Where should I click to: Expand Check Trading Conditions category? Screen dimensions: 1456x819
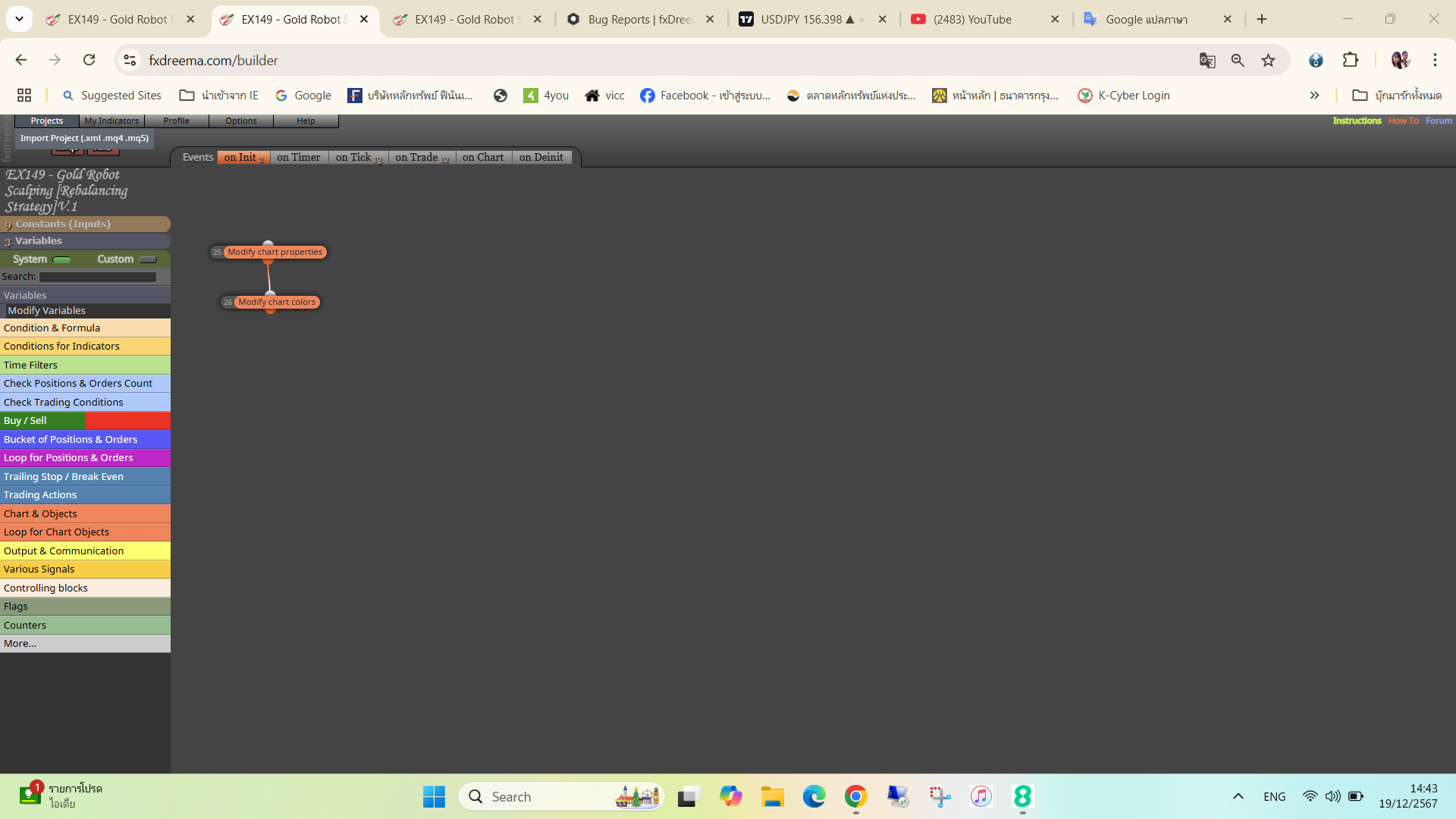85,403
